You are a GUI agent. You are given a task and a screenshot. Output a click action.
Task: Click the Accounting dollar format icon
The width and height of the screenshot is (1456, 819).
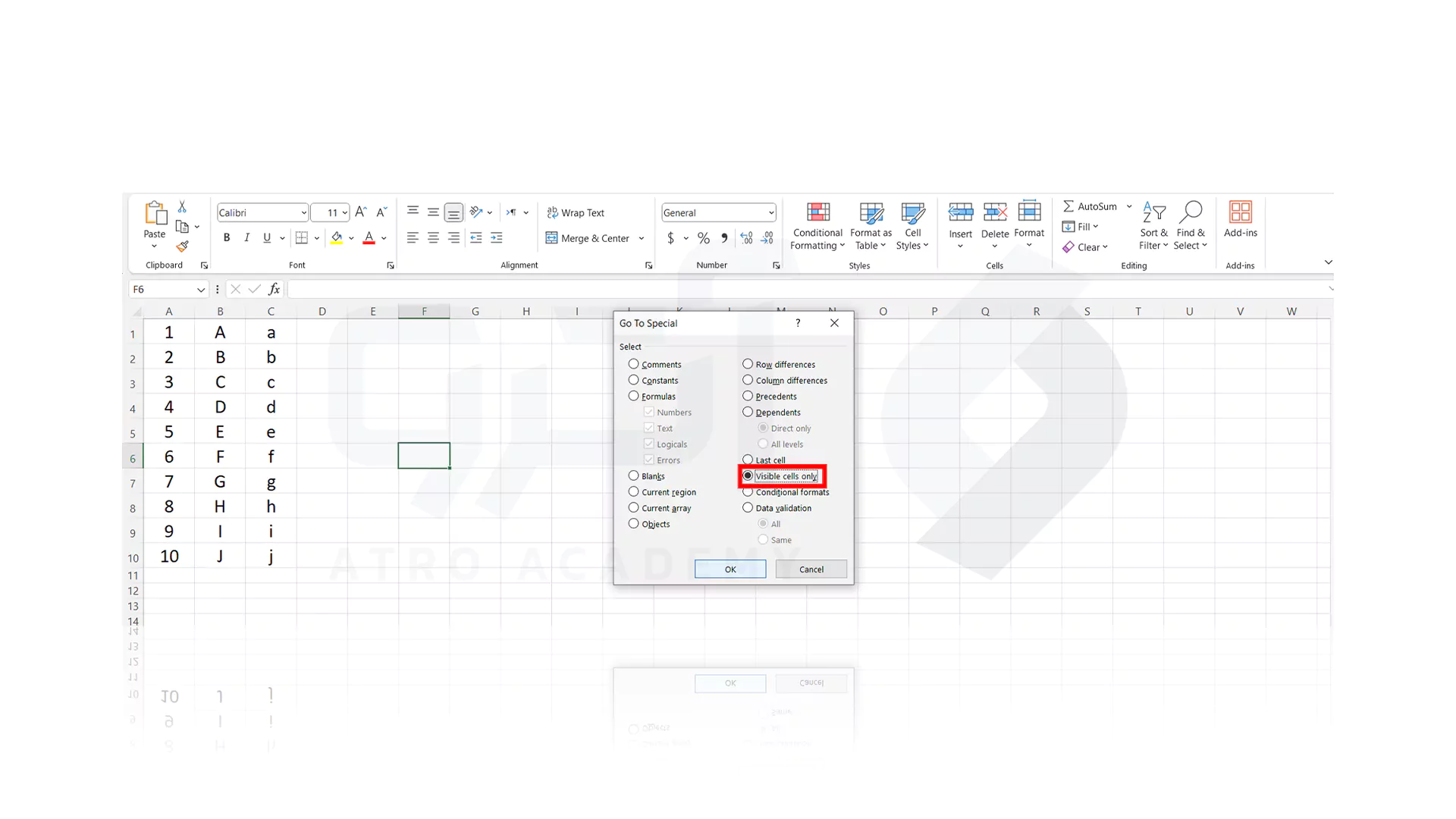670,238
